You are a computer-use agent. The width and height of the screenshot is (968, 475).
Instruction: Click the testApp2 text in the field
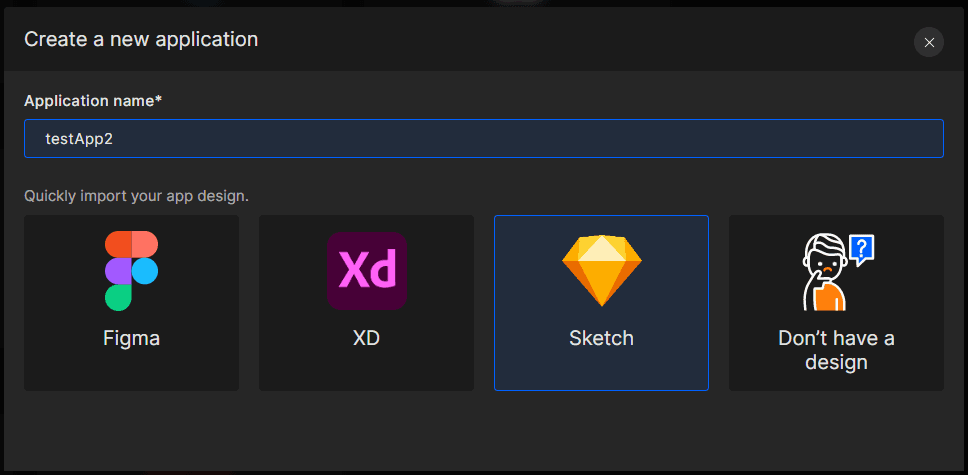(x=79, y=139)
